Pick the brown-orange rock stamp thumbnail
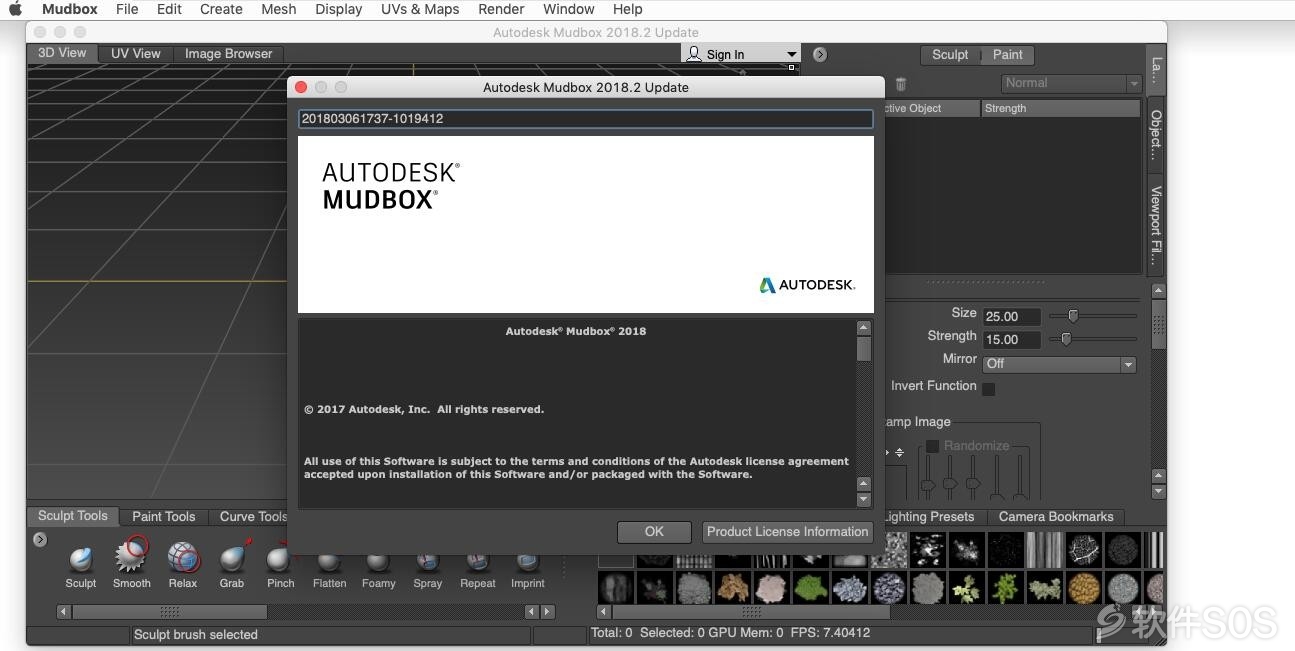This screenshot has width=1295, height=651. [x=733, y=587]
